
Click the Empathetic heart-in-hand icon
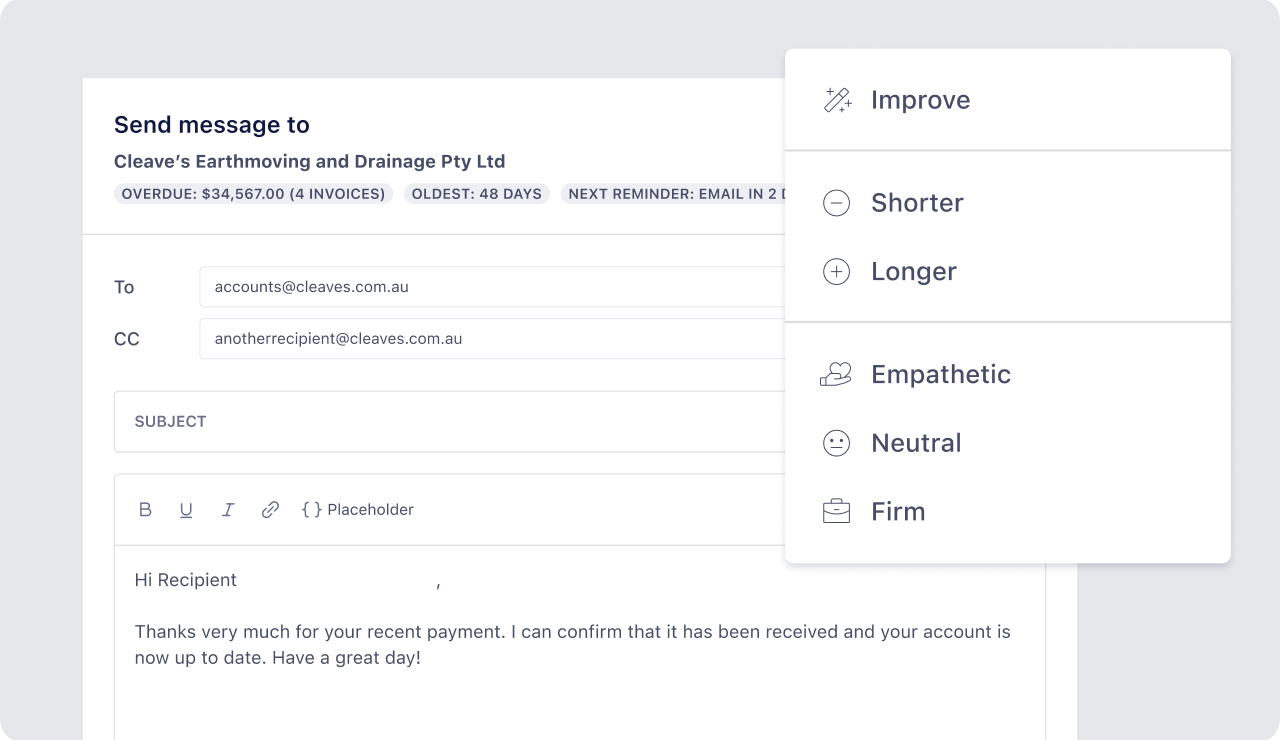[836, 374]
